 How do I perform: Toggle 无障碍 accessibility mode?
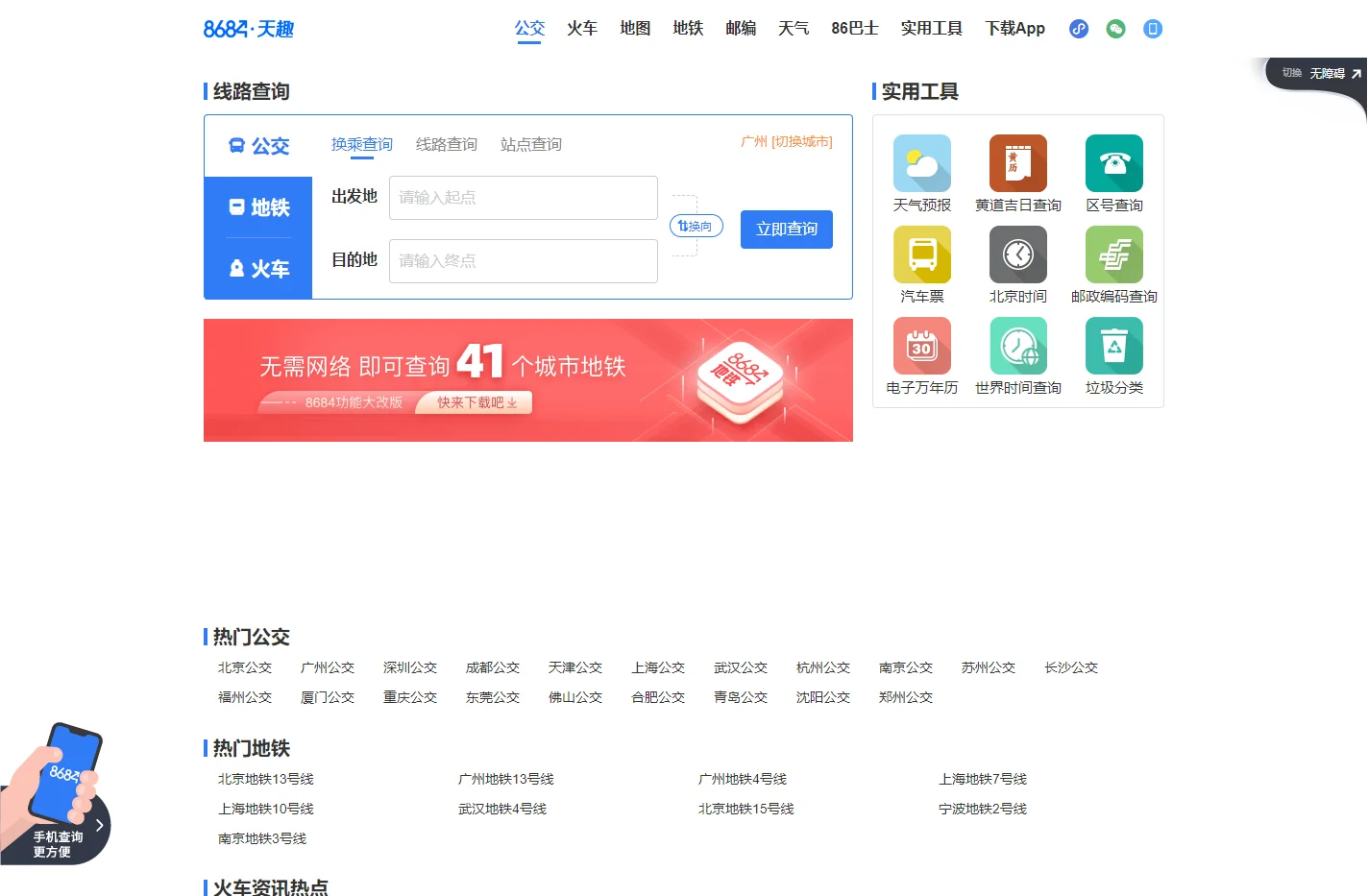[x=1328, y=73]
